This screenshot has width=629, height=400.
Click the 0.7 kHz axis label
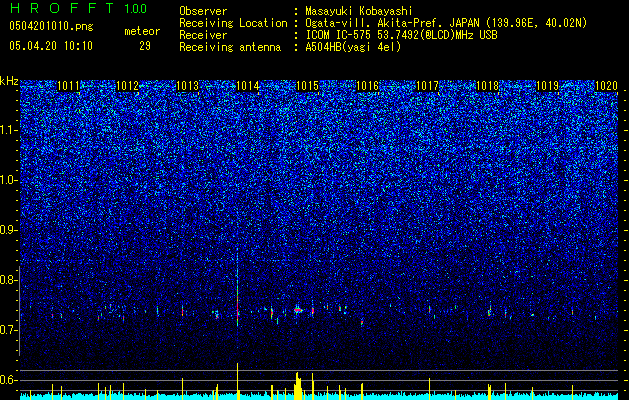(9, 330)
